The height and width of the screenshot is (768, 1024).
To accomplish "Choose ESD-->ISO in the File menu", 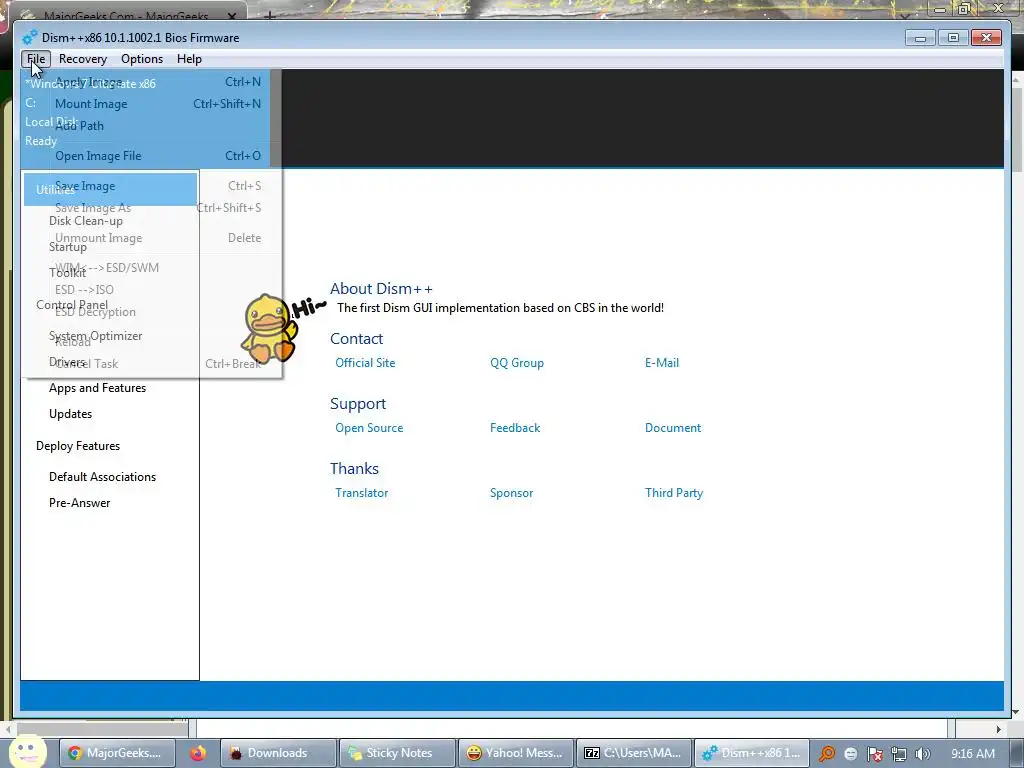I will (152, 289).
